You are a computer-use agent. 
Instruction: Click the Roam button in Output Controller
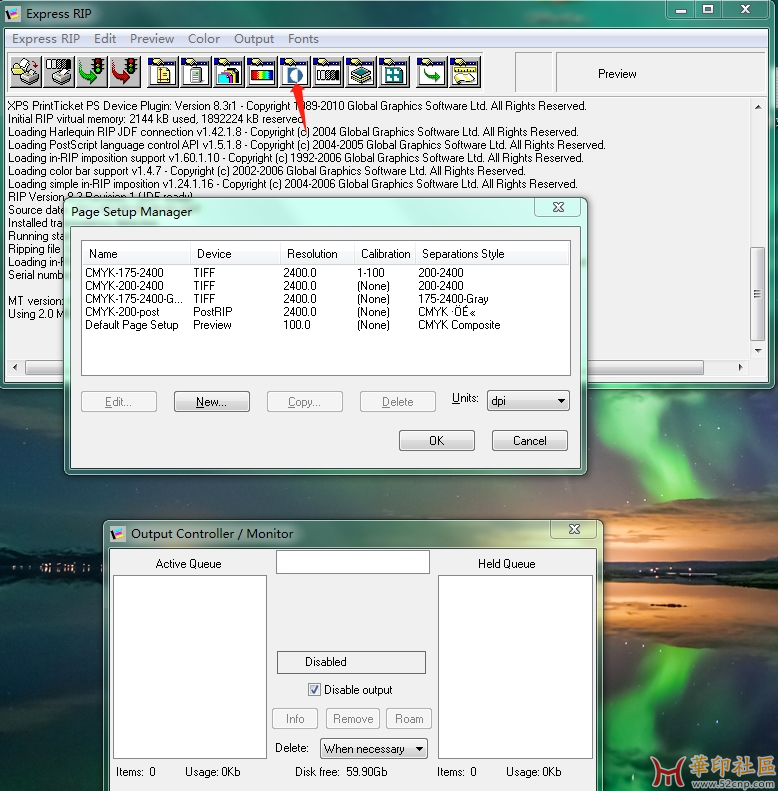409,718
